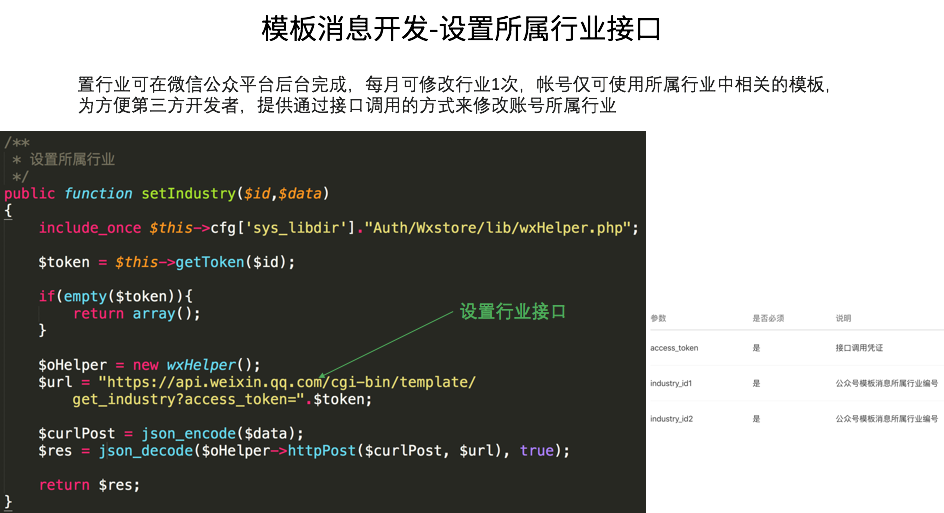944x513 pixels.
Task: Click the public keyword in the code
Action: pyautogui.click(x=30, y=193)
